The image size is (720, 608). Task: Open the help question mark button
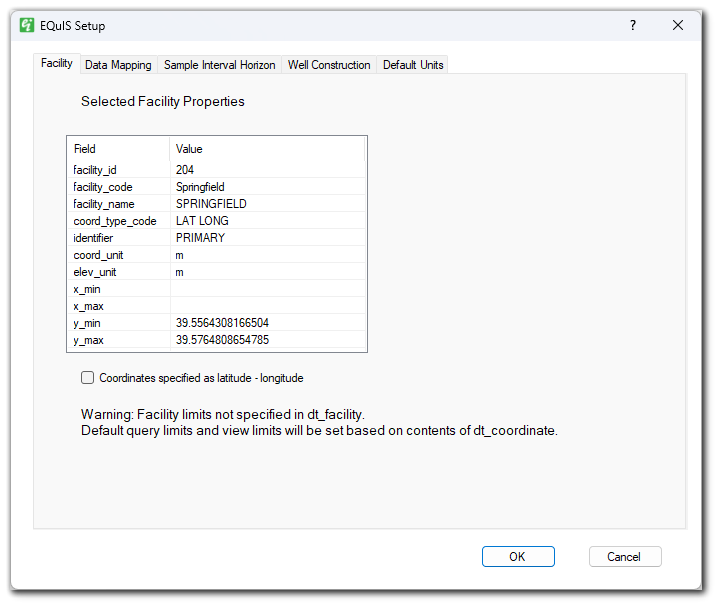pos(633,25)
